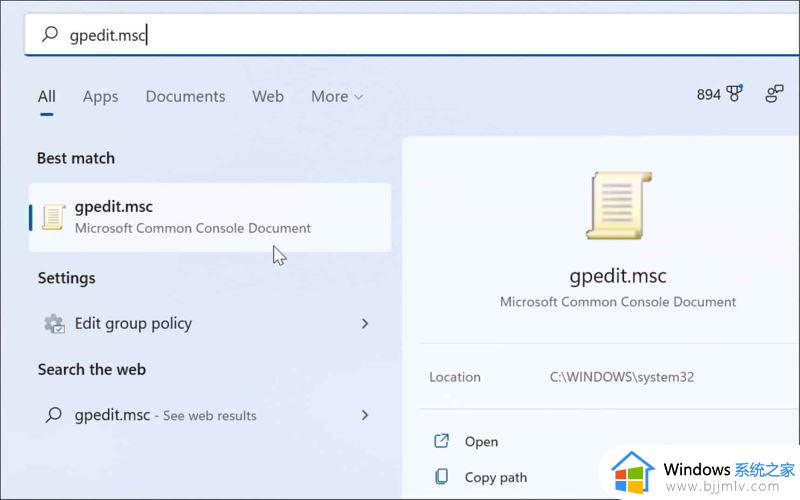The height and width of the screenshot is (500, 800).
Task: Click the 894 rewards points value
Action: 709,94
